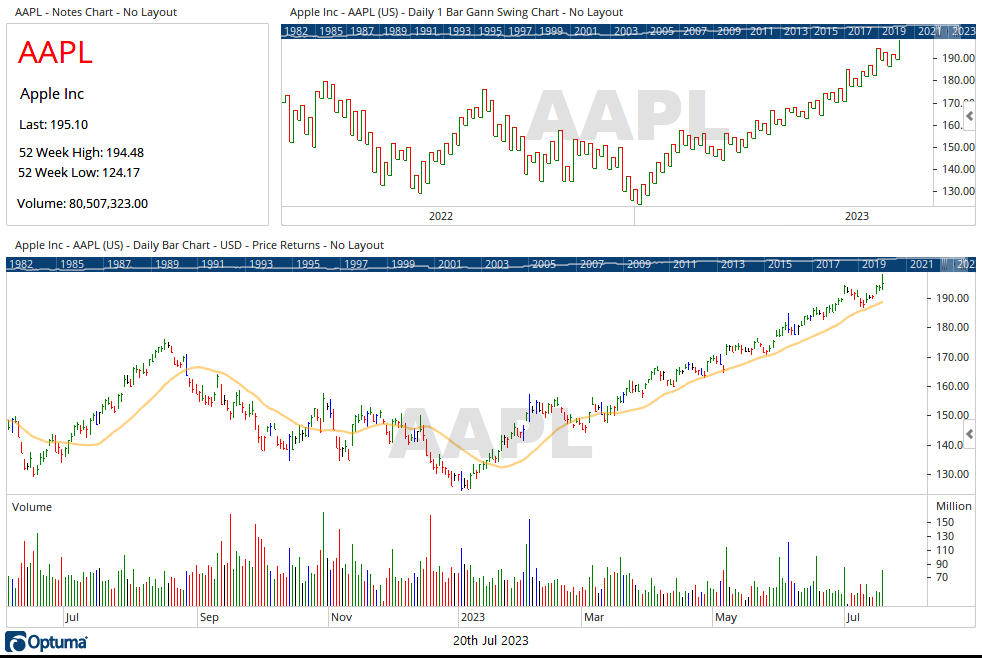
Task: Click the Apple Inc company name
Action: (x=52, y=94)
